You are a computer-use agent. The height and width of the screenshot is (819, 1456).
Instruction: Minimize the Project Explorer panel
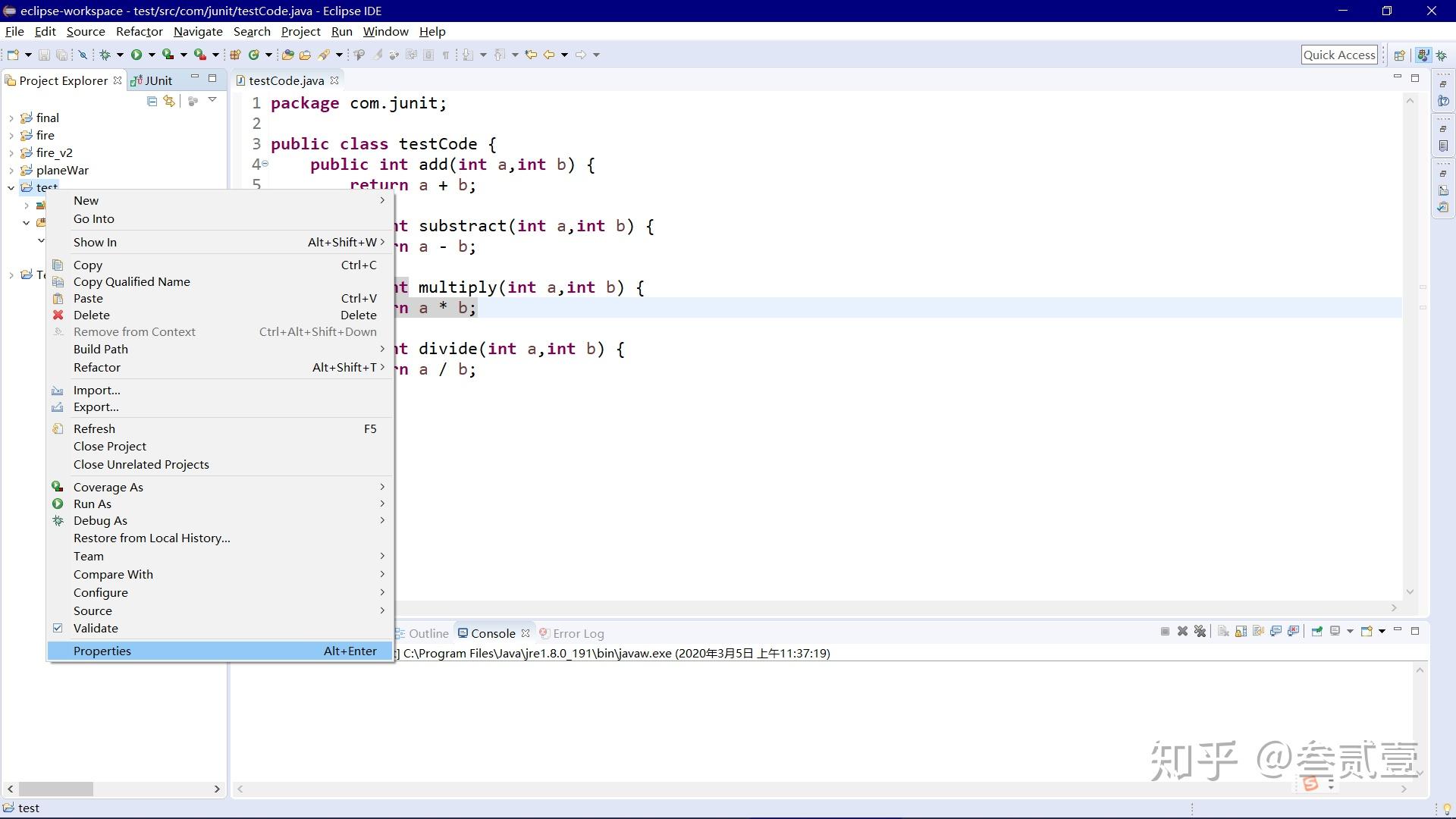(x=195, y=77)
